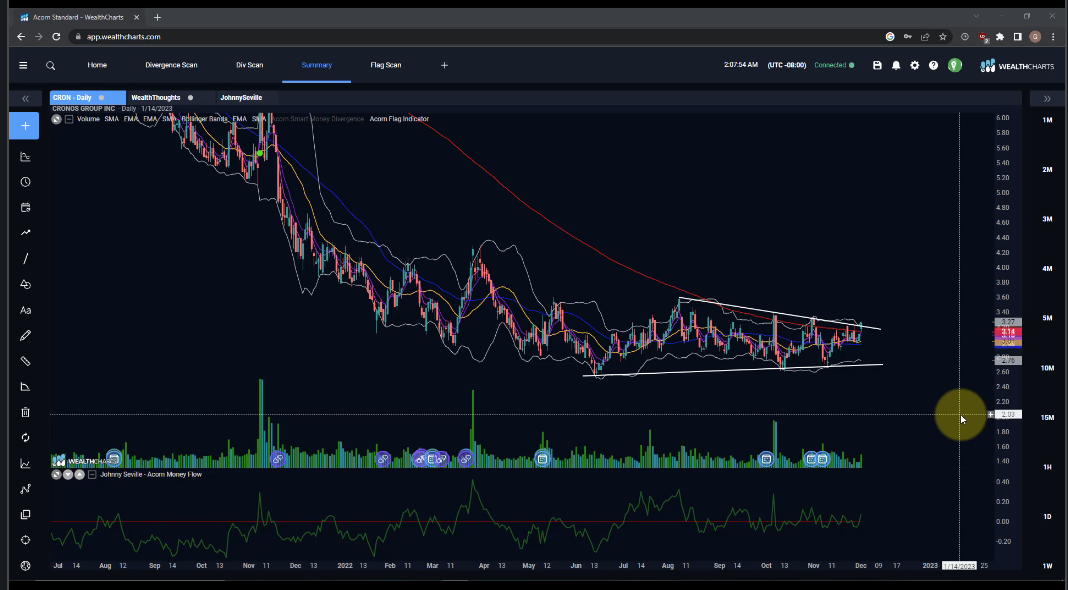The width and height of the screenshot is (1068, 590).
Task: Select the Aa text annotation tool
Action: [25, 310]
